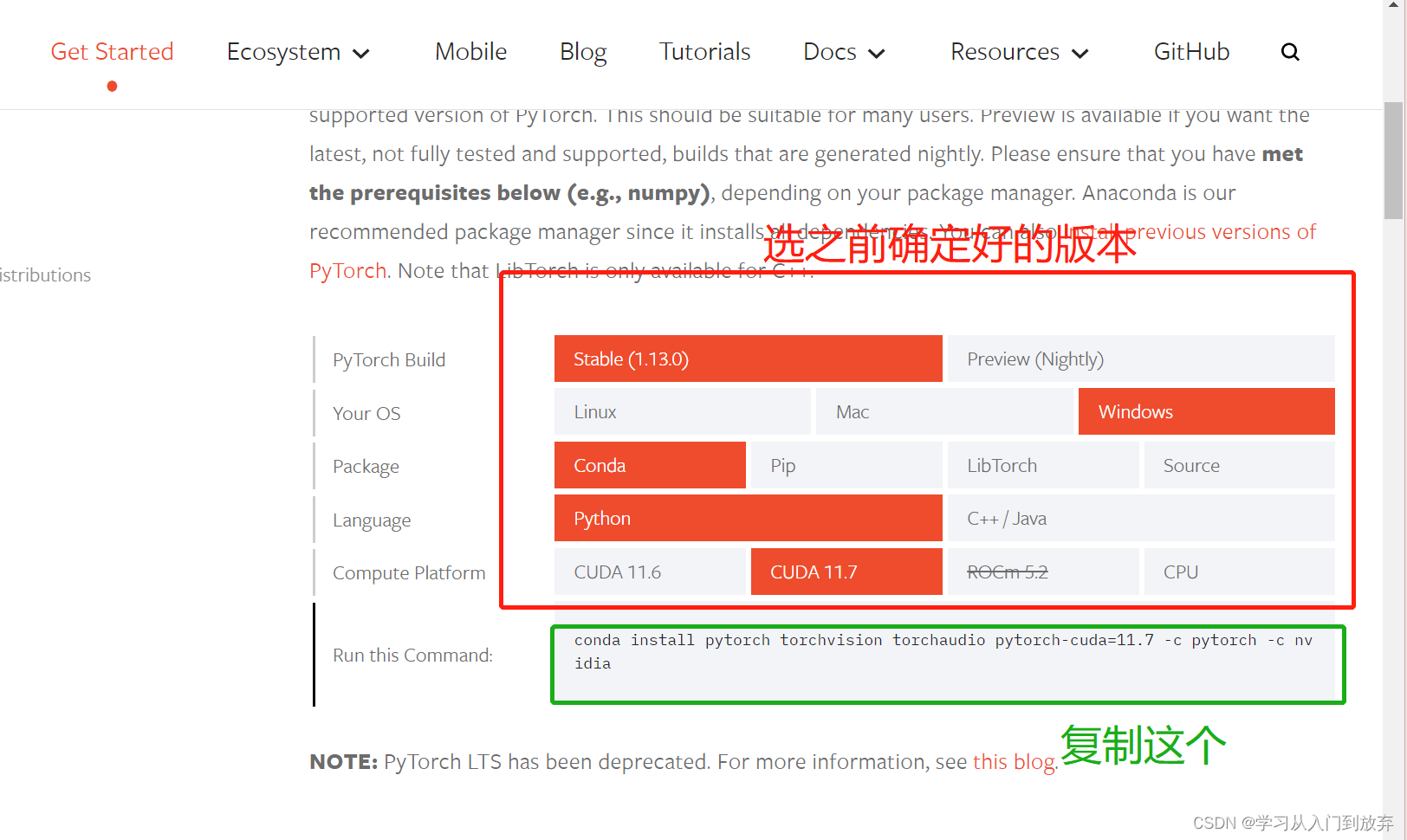Select Conda as the package
Image resolution: width=1407 pixels, height=840 pixels.
coord(650,465)
